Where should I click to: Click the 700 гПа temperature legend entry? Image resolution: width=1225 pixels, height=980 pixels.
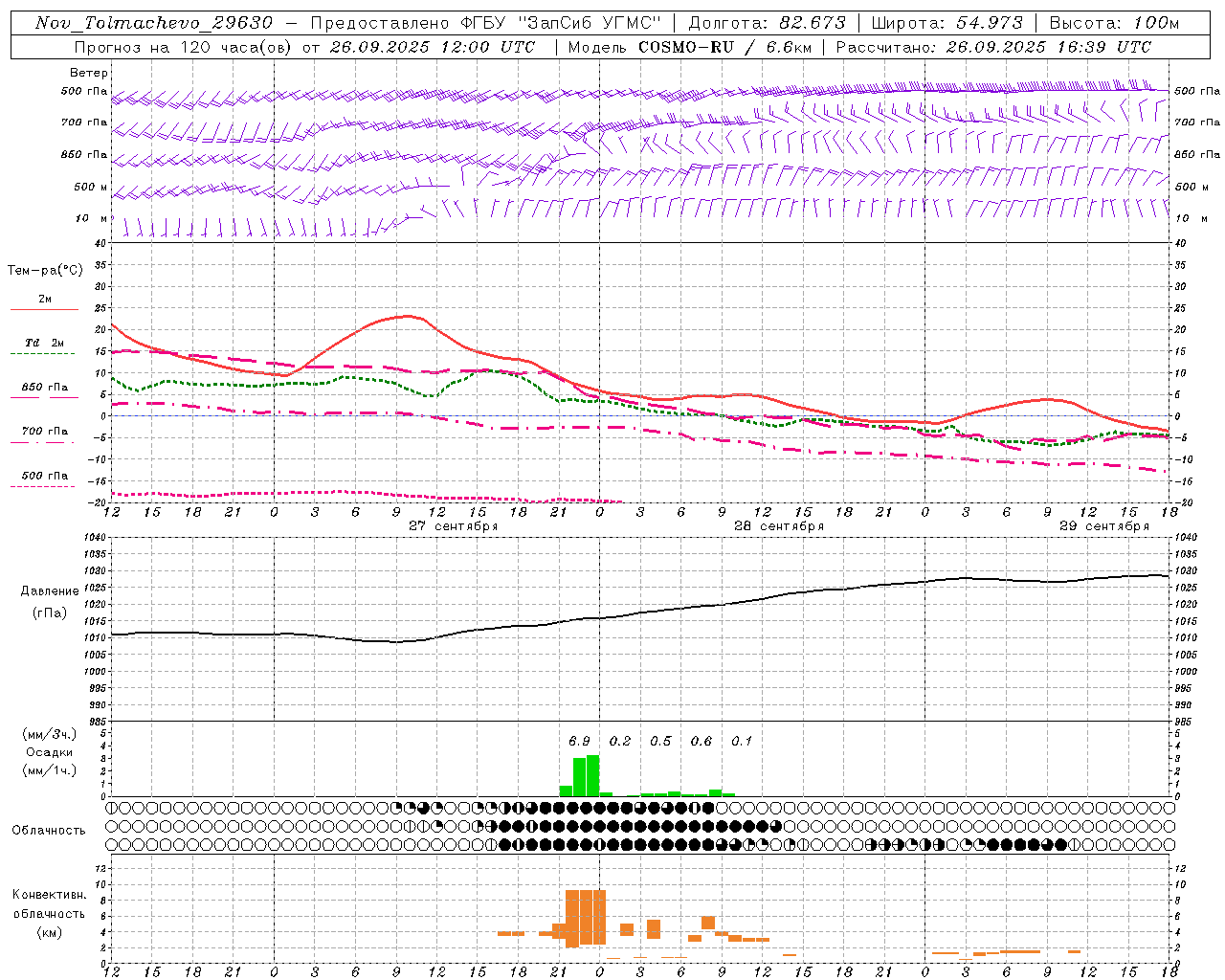click(x=44, y=432)
